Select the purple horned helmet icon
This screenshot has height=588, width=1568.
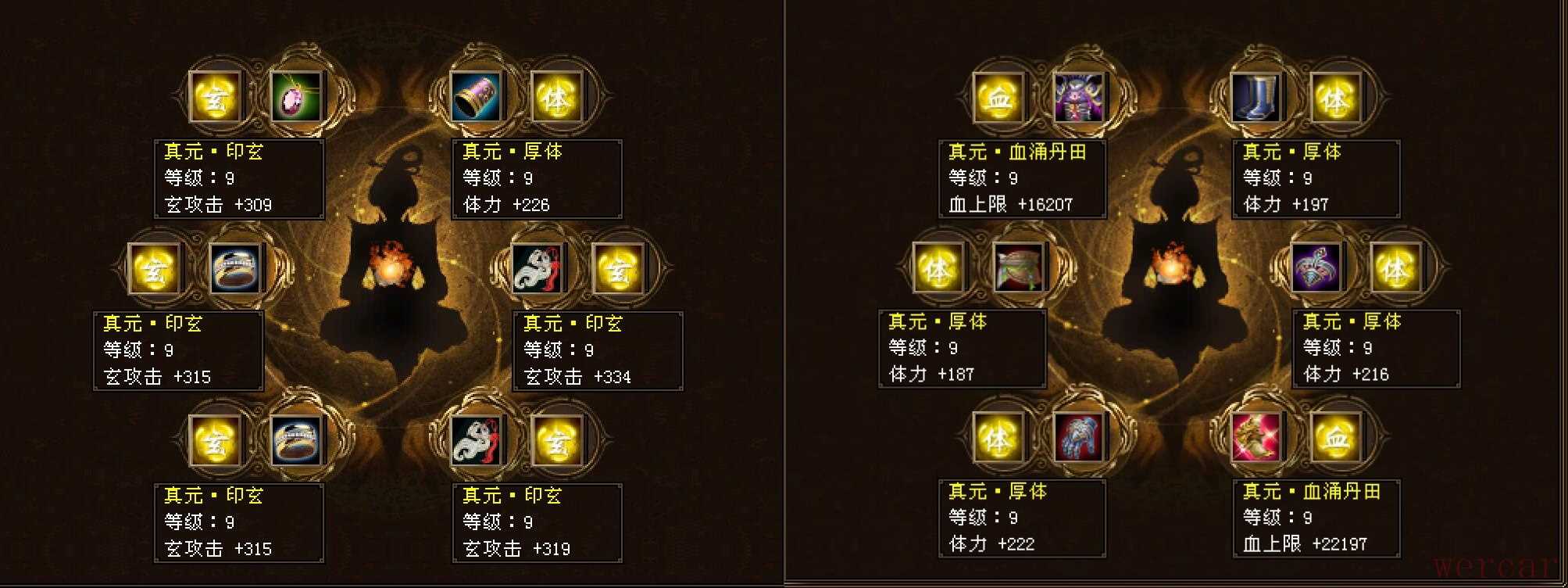pos(1079,98)
